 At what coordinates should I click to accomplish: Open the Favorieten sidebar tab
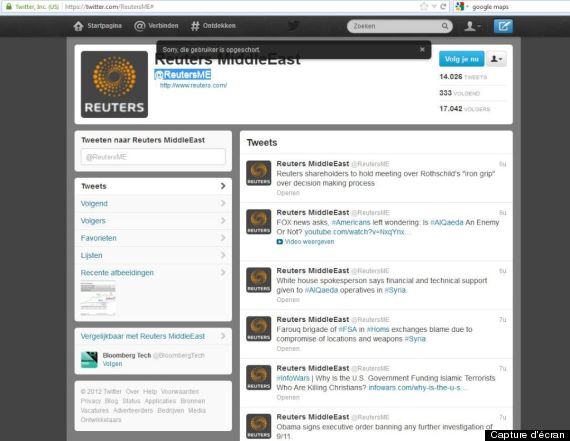pos(153,238)
